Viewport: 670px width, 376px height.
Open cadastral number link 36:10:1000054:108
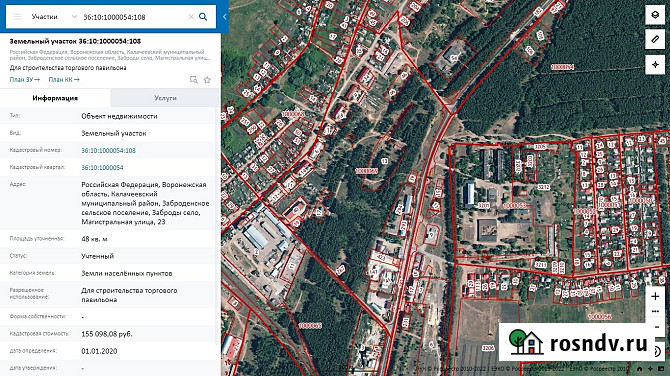[109, 150]
